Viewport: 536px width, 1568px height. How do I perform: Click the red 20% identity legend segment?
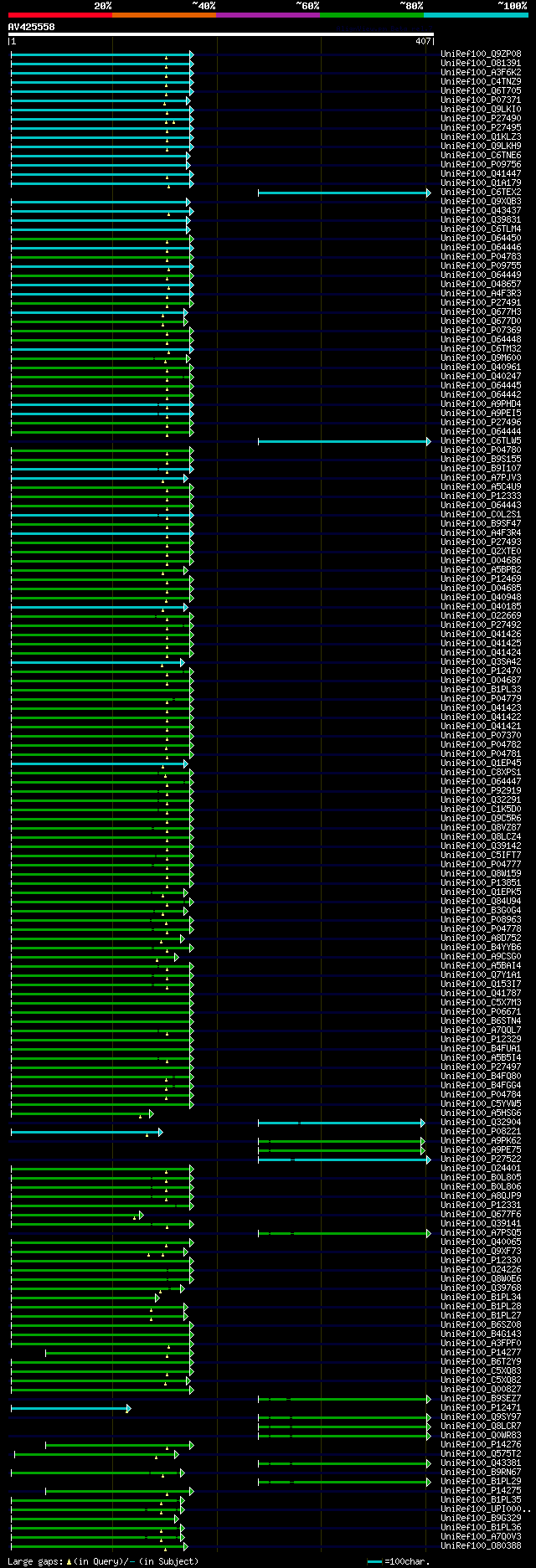[x=59, y=14]
